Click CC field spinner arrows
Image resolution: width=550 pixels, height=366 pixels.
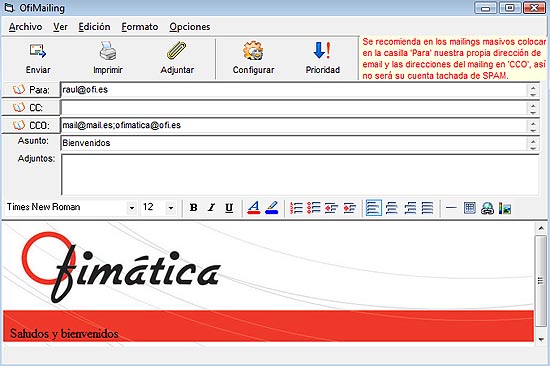[x=533, y=108]
